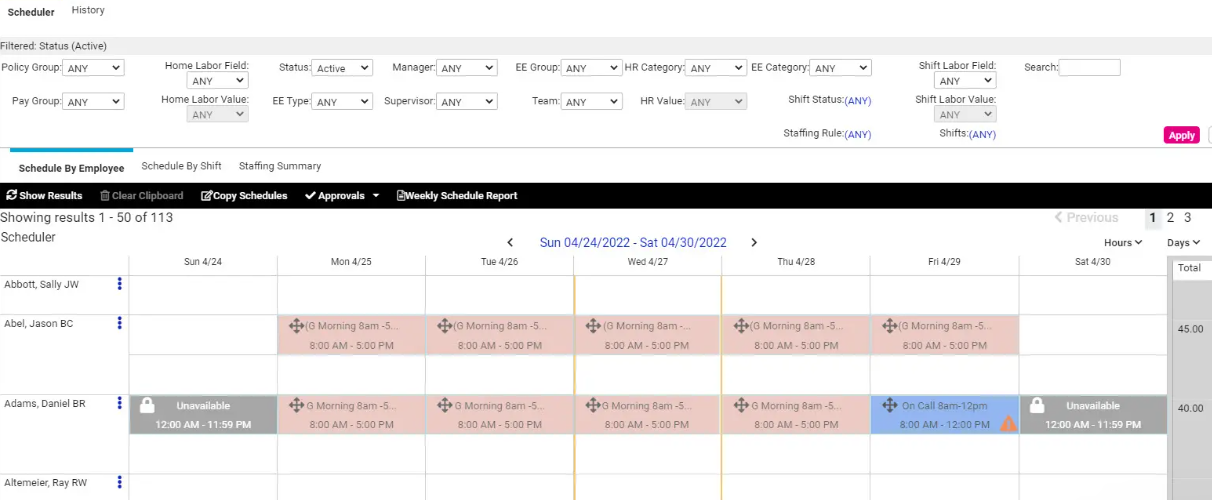The height and width of the screenshot is (500, 1212).
Task: Open three-dot menu for Abbott, Sally JW
Action: 120,284
